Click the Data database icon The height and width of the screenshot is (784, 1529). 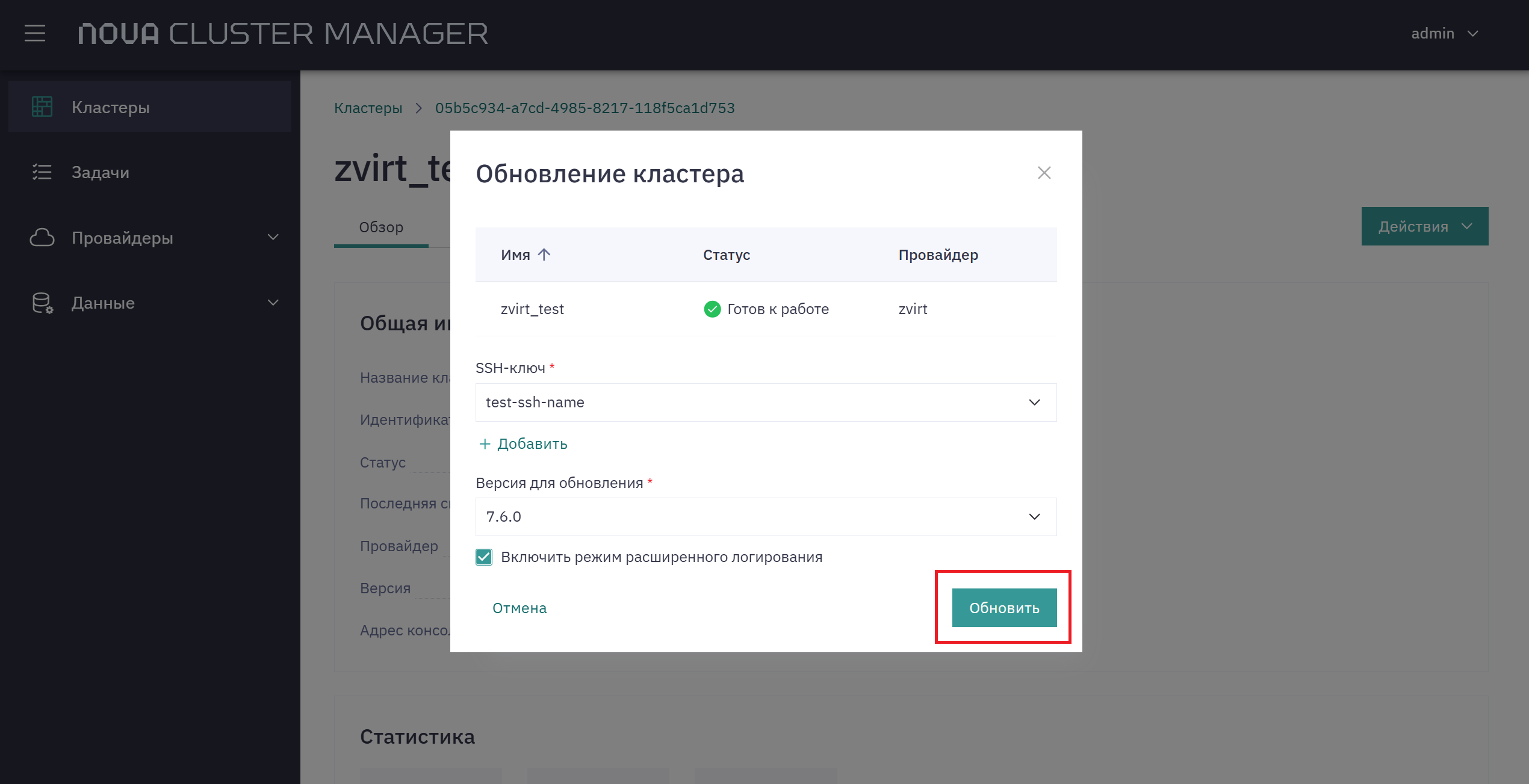(x=42, y=303)
